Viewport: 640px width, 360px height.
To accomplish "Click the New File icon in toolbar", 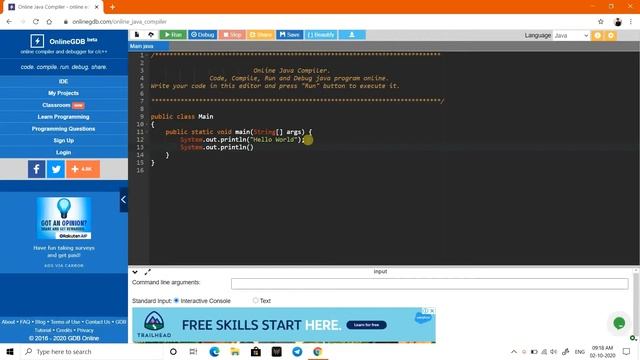I will click(x=137, y=35).
